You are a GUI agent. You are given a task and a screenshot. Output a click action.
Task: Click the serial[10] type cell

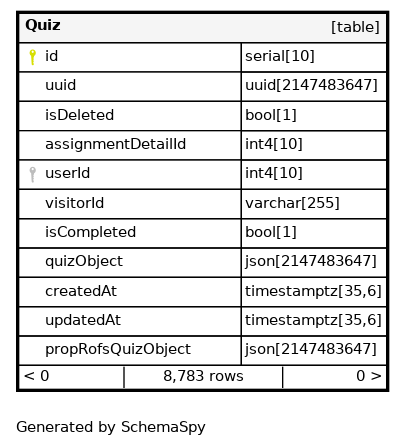tap(314, 57)
